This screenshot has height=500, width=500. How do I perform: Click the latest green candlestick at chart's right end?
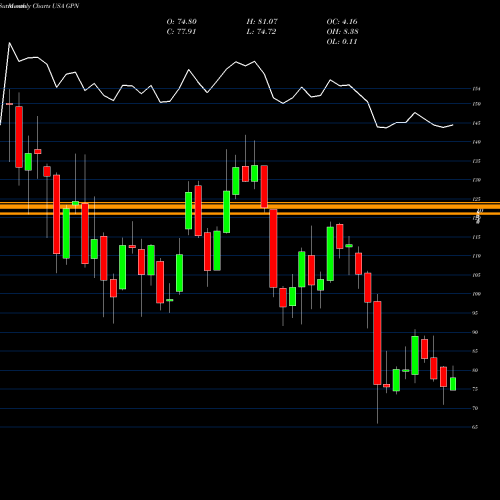click(x=453, y=384)
